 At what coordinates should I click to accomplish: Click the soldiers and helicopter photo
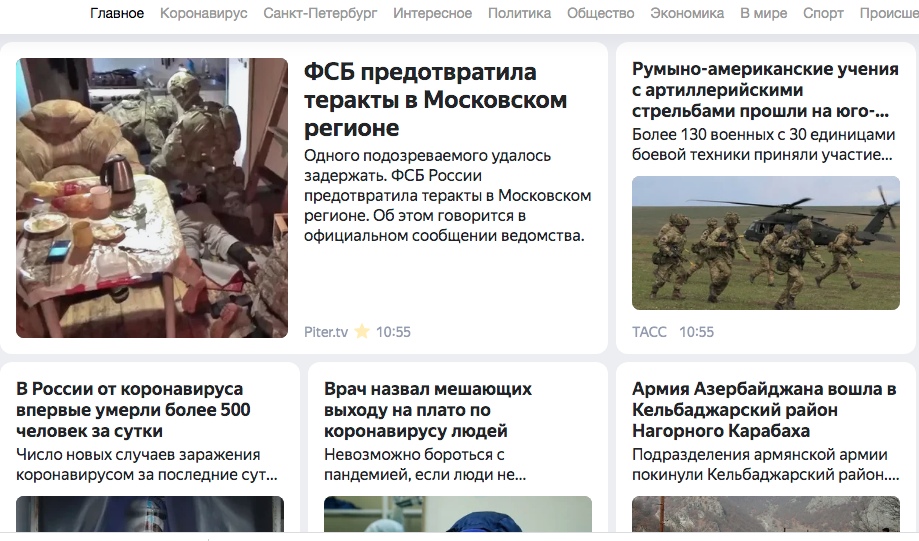[765, 243]
